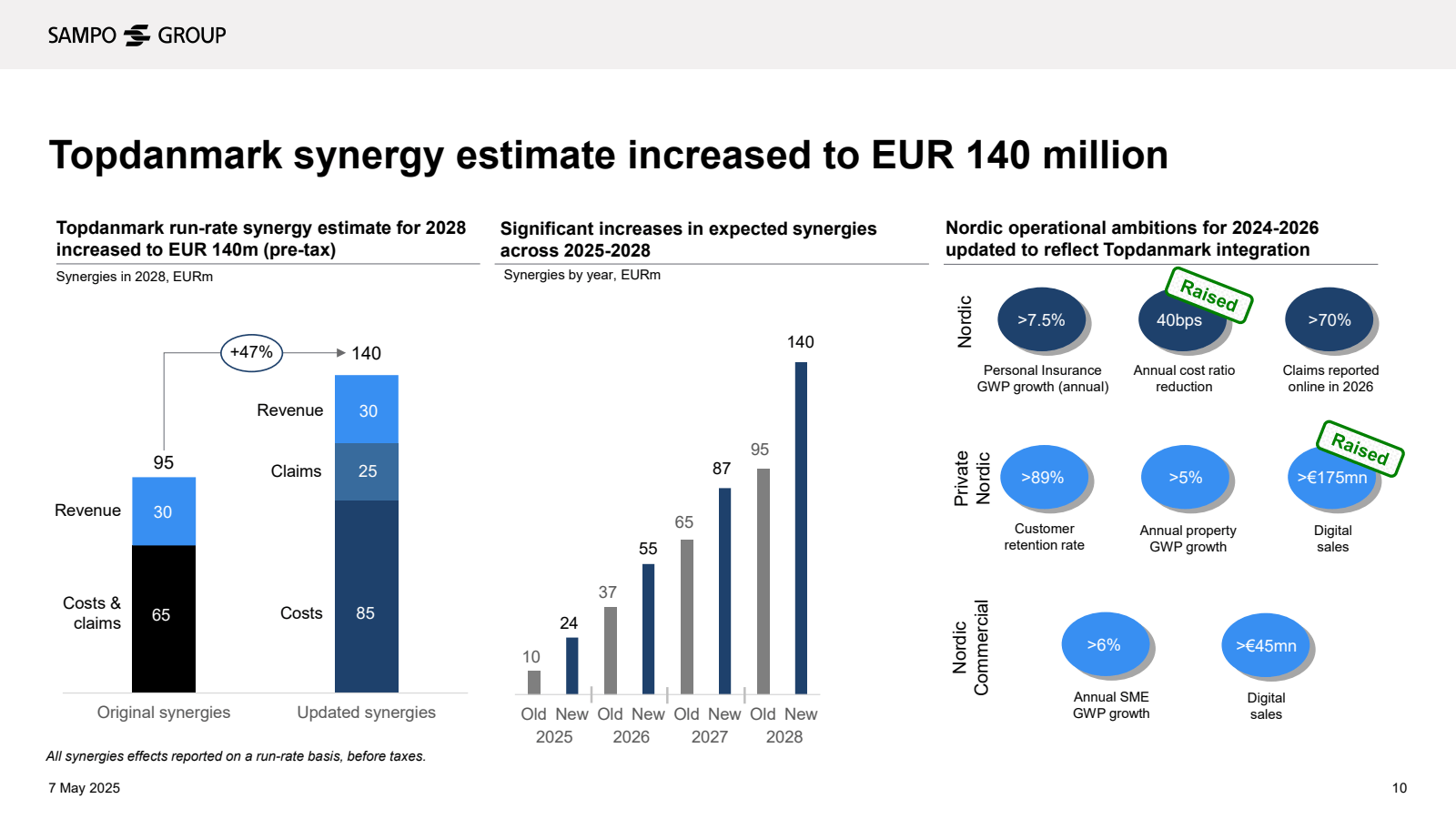The height and width of the screenshot is (819, 1456).
Task: Click the 2025 Old bar labeled 10
Action: pyautogui.click(x=534, y=682)
